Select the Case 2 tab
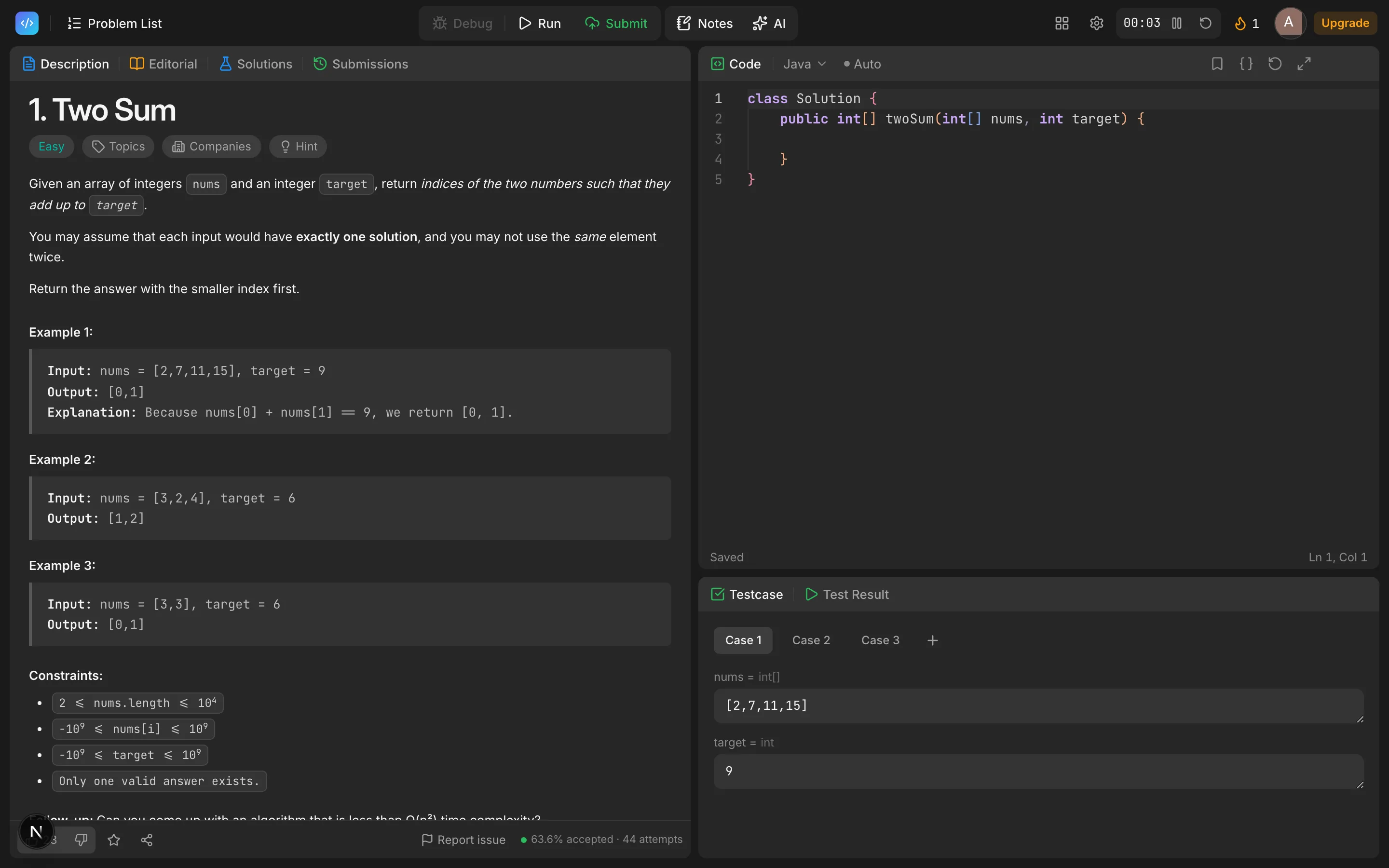The width and height of the screenshot is (1389, 868). click(x=811, y=640)
